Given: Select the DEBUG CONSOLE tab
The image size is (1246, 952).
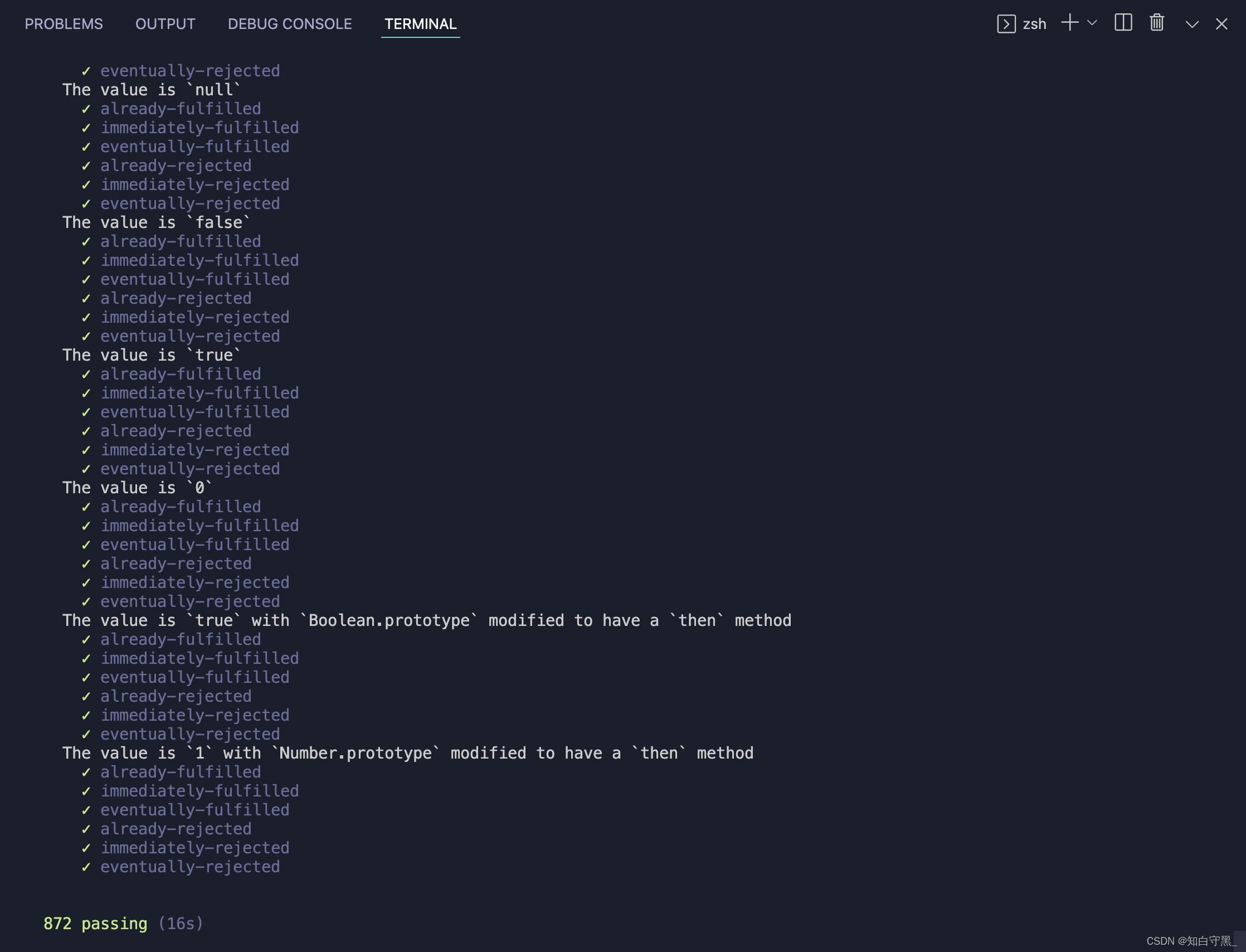Looking at the screenshot, I should 290,24.
